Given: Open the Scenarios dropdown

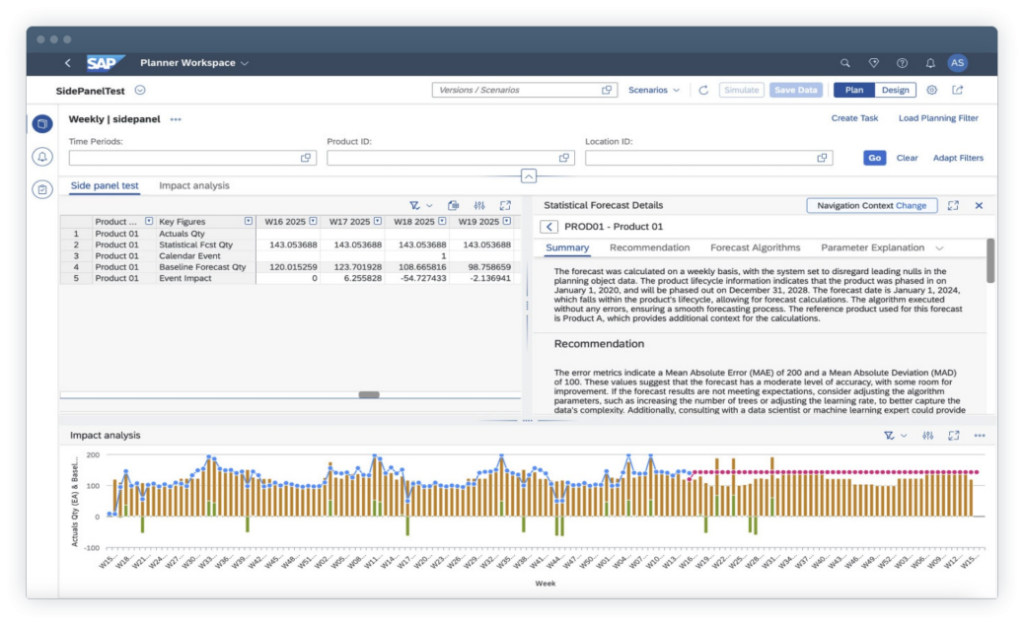Looking at the screenshot, I should pyautogui.click(x=653, y=90).
